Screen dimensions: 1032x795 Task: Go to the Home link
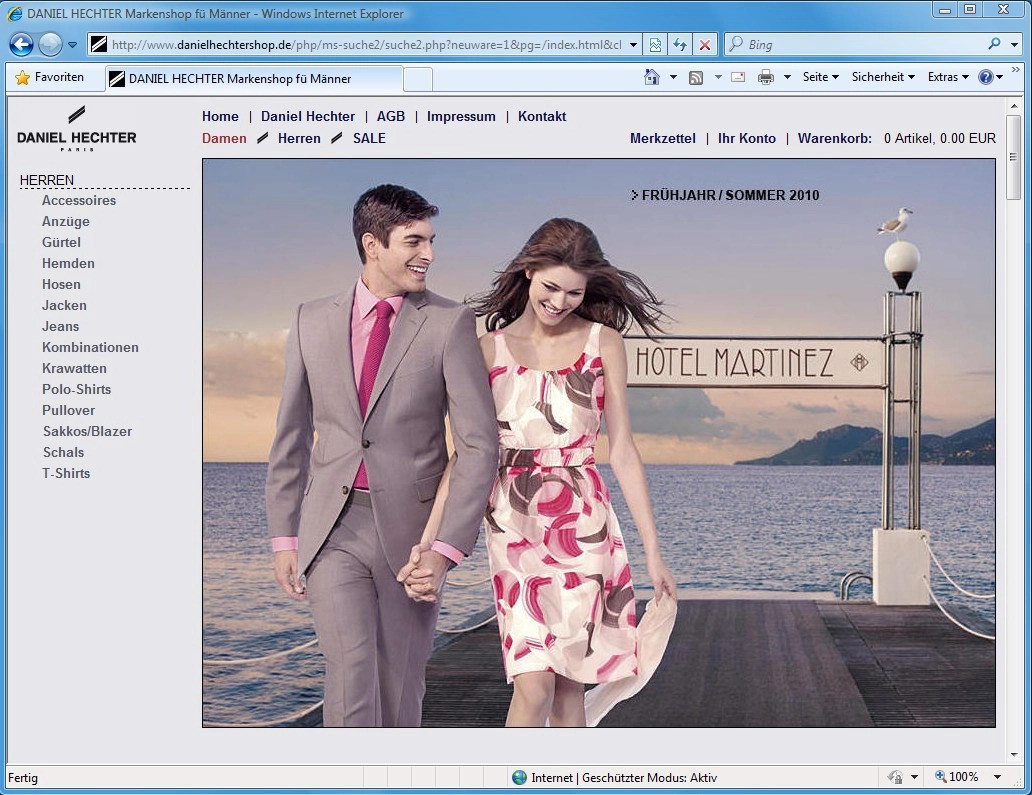220,116
